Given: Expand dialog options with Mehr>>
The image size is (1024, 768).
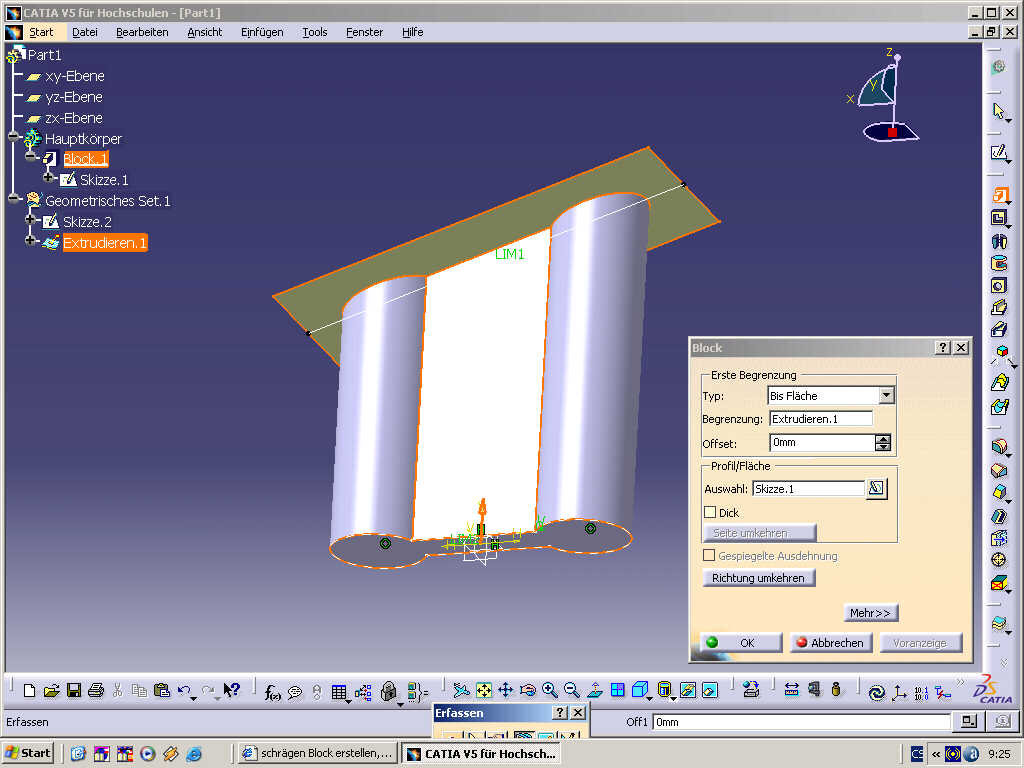Looking at the screenshot, I should click(x=871, y=613).
